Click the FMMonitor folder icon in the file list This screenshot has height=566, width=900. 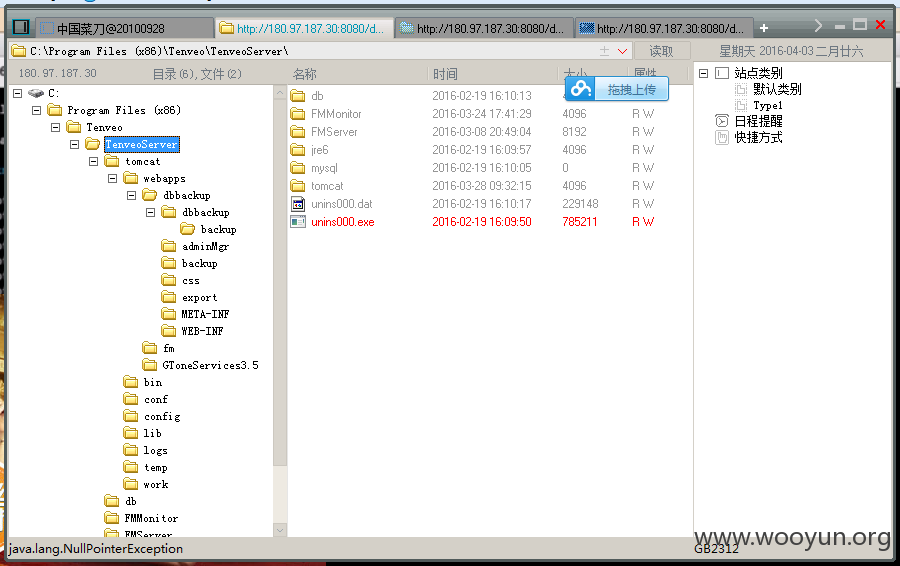pos(298,114)
